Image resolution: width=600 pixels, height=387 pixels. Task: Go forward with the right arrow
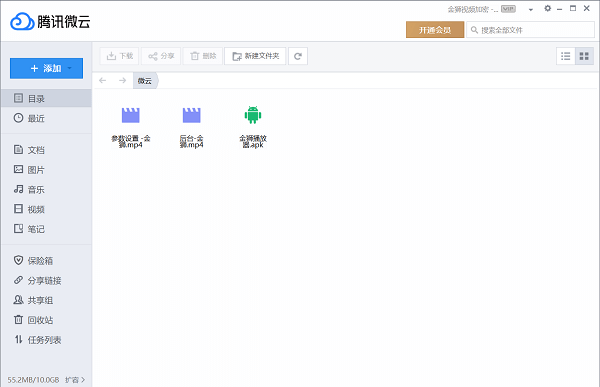pos(122,80)
